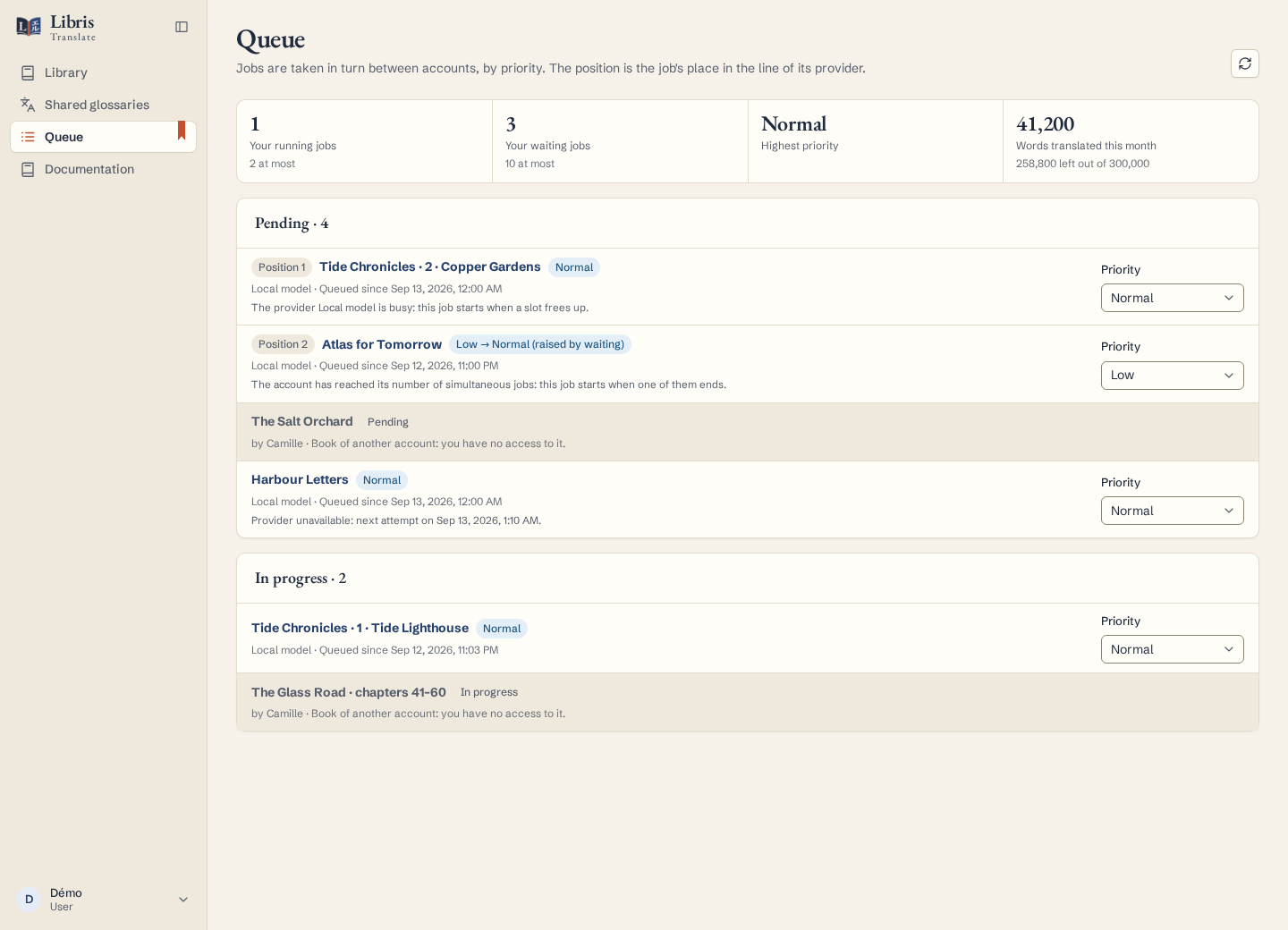Go to Shared glossaries

pos(103,105)
